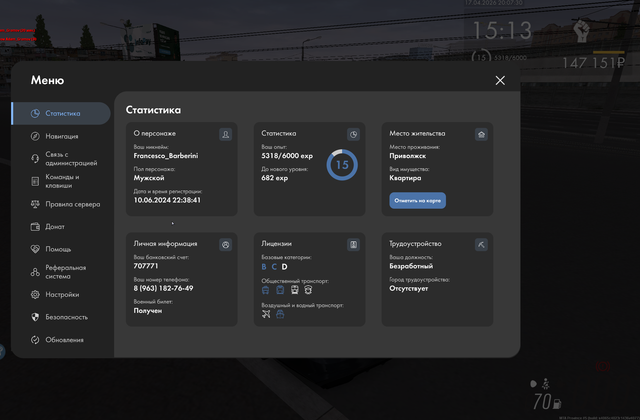This screenshot has height=420, width=640.
Task: Open the Навигация sidebar section
Action: tap(61, 136)
